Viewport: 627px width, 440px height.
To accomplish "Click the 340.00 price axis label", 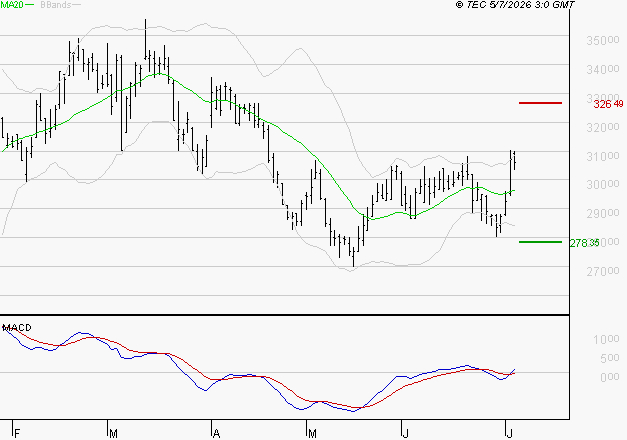I will click(x=603, y=69).
